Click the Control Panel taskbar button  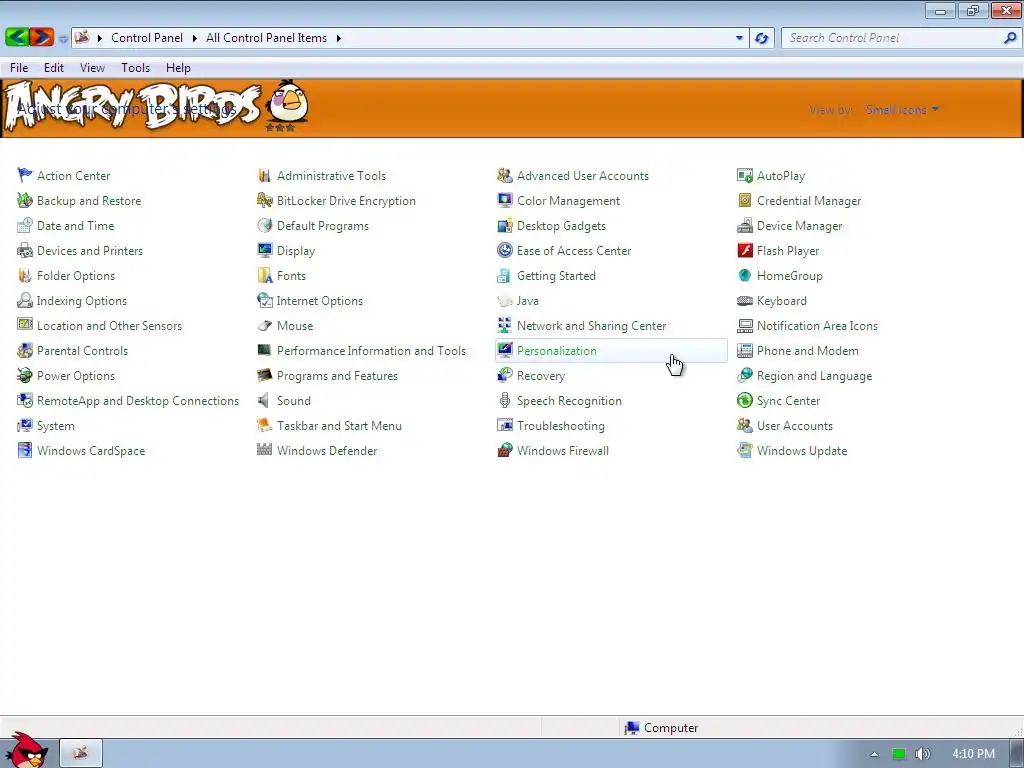pyautogui.click(x=81, y=753)
